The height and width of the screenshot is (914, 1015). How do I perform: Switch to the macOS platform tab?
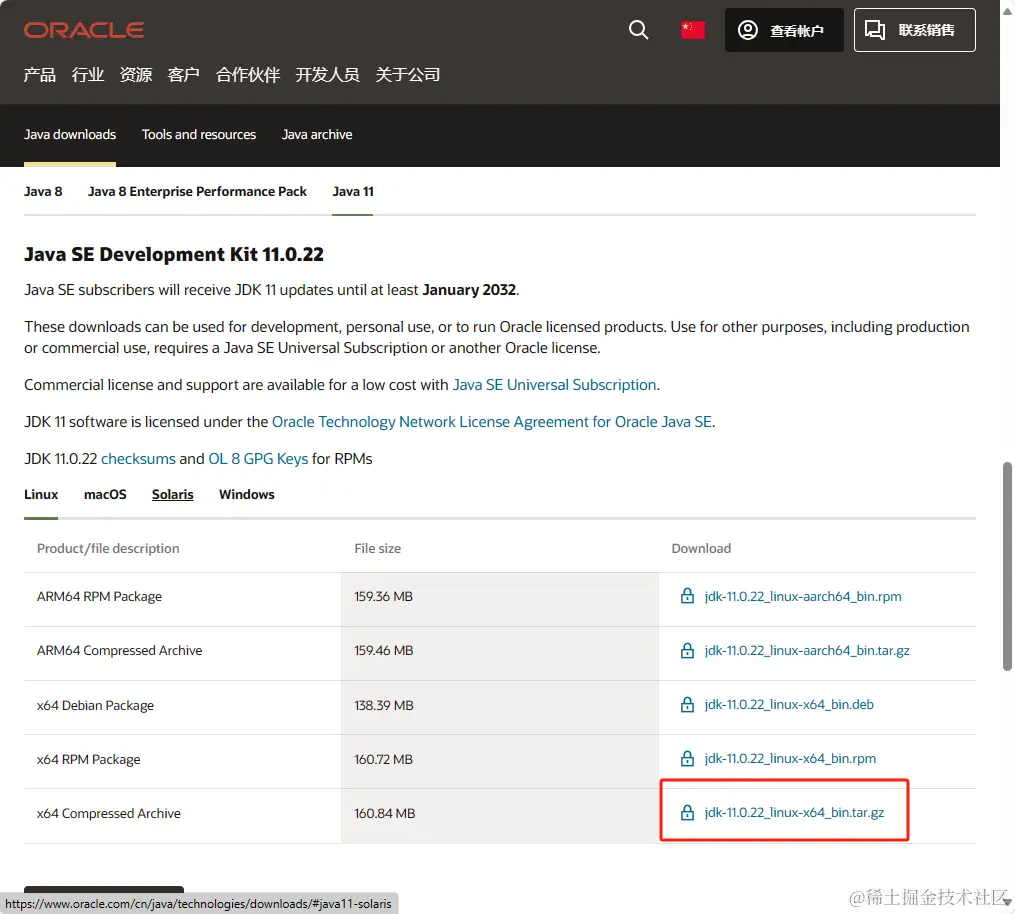tap(105, 495)
